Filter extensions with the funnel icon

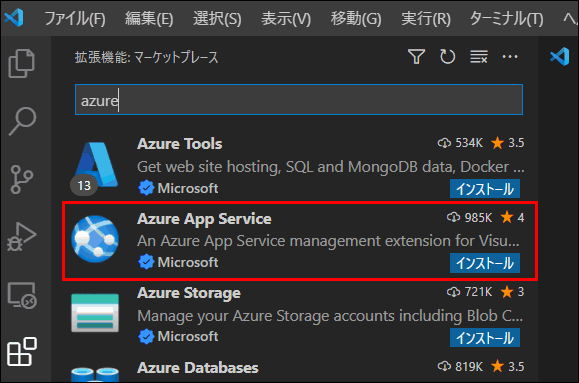coord(416,57)
